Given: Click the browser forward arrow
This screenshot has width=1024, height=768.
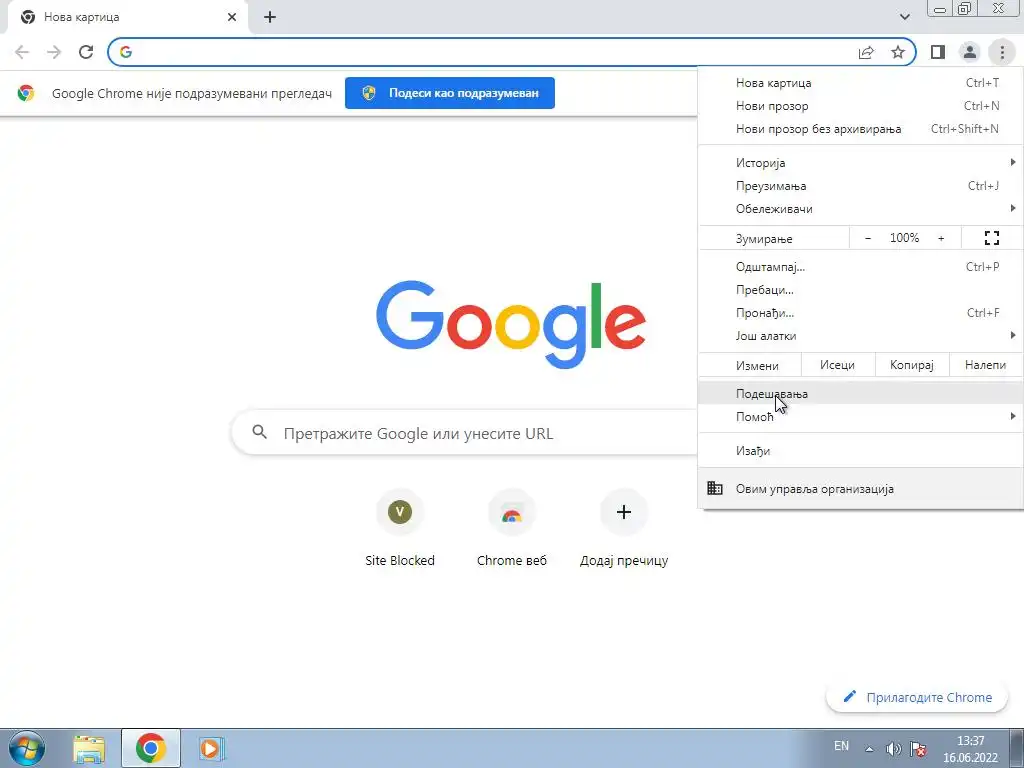Looking at the screenshot, I should pyautogui.click(x=54, y=52).
